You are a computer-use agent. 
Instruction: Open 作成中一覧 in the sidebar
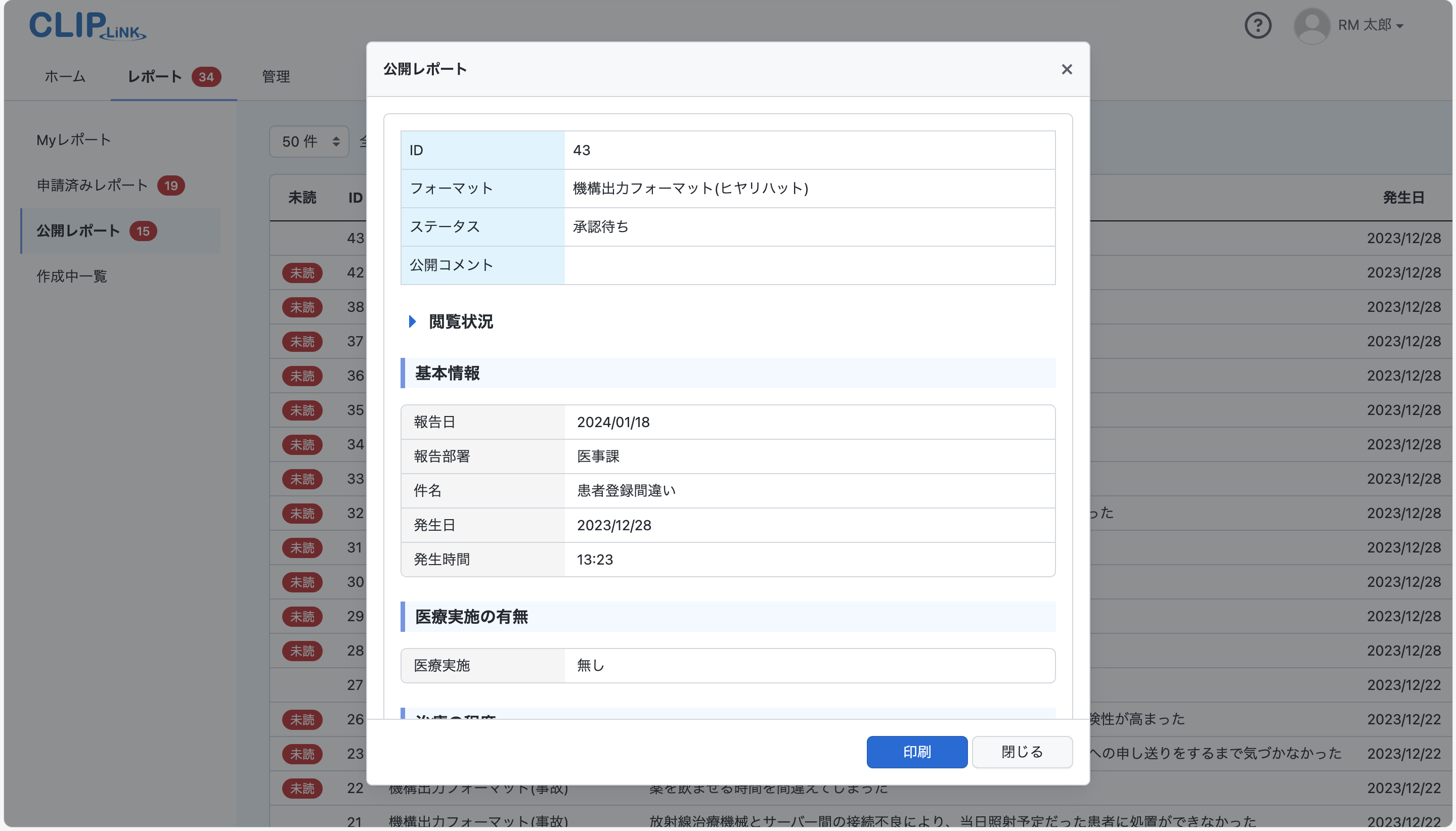click(71, 276)
